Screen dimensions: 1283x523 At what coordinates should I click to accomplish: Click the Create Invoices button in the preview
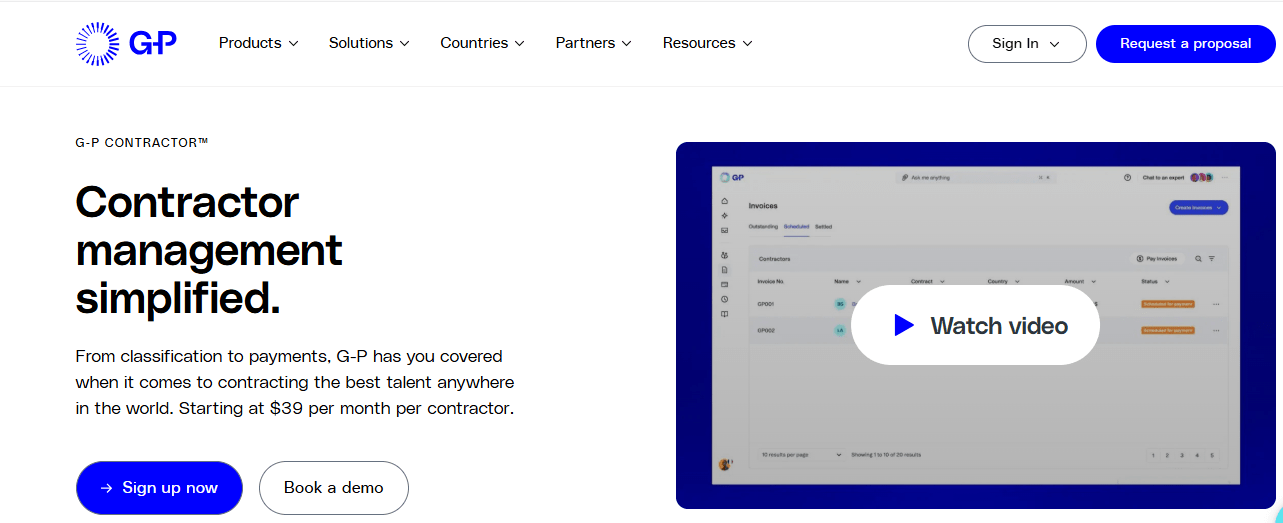pyautogui.click(x=1197, y=207)
